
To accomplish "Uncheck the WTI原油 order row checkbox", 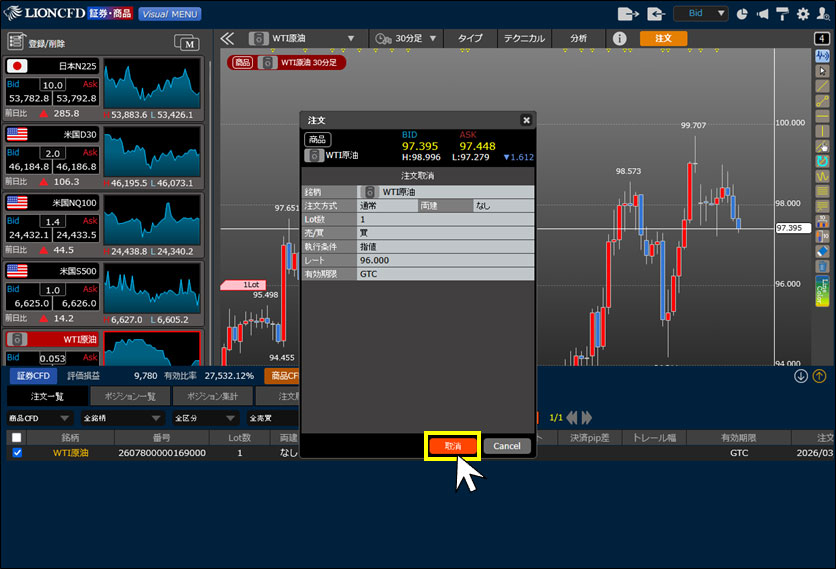I will click(16, 453).
